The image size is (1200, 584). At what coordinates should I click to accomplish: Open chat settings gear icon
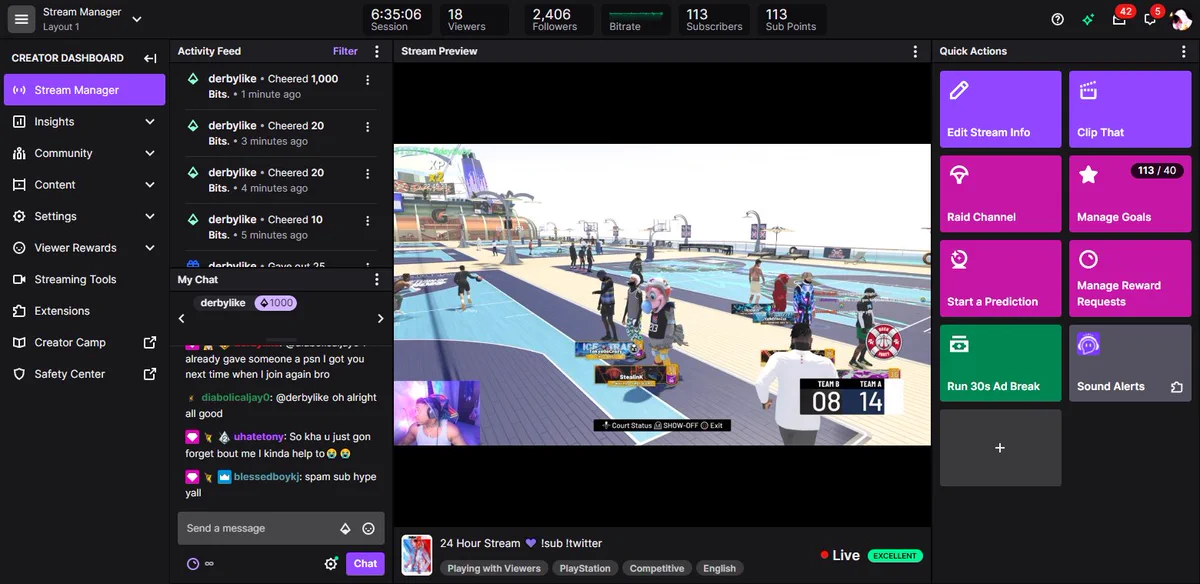[x=331, y=564]
